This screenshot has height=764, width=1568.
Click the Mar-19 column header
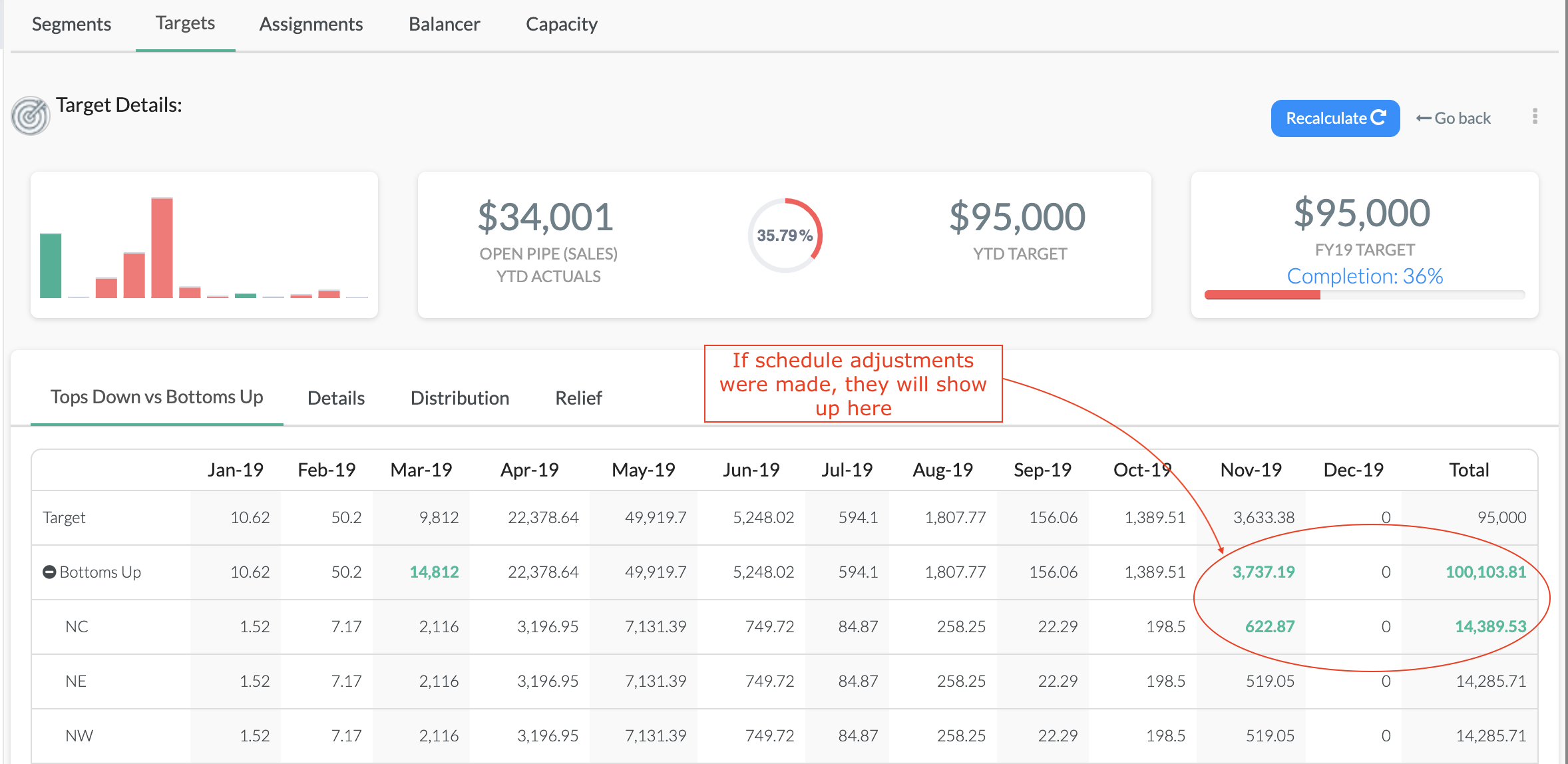point(421,470)
